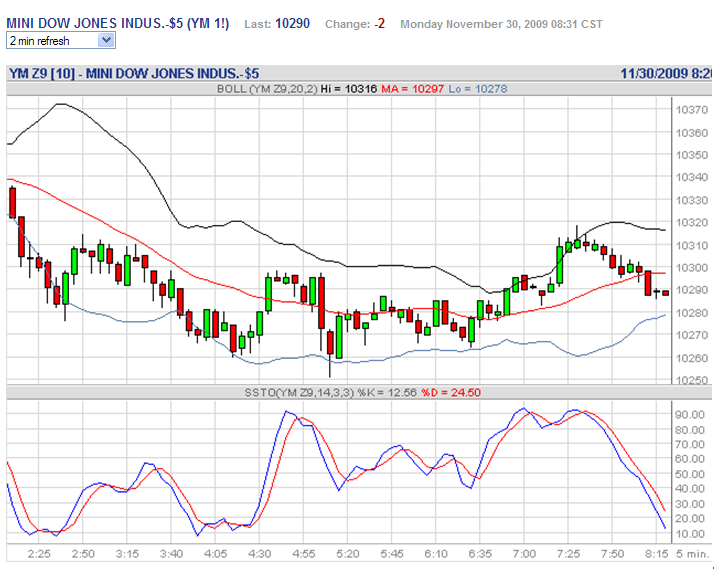Click the %D = 24.50 reading

tap(451, 392)
